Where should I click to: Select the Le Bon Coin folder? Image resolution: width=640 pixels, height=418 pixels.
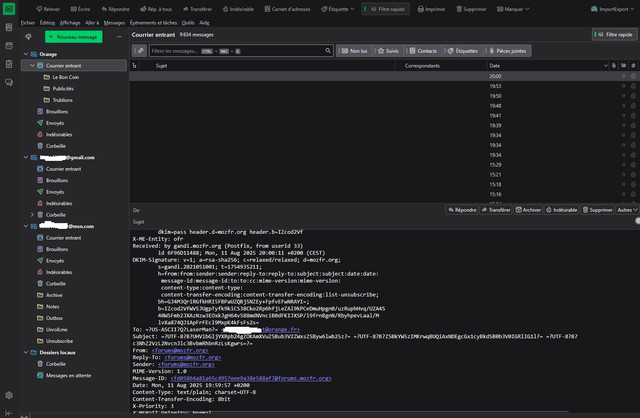65,77
